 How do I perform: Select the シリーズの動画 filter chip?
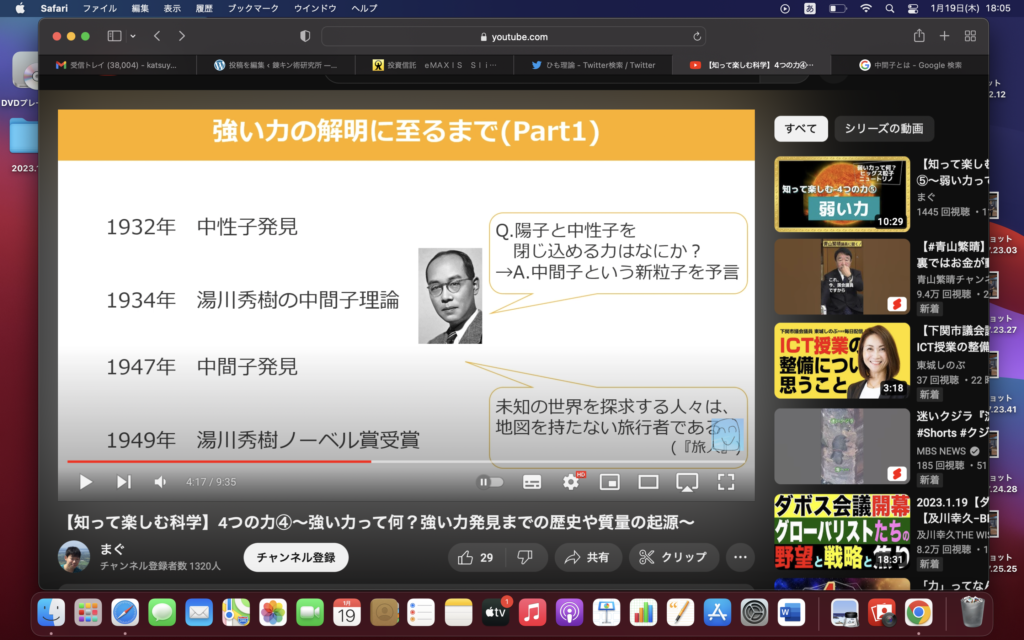pyautogui.click(x=884, y=129)
